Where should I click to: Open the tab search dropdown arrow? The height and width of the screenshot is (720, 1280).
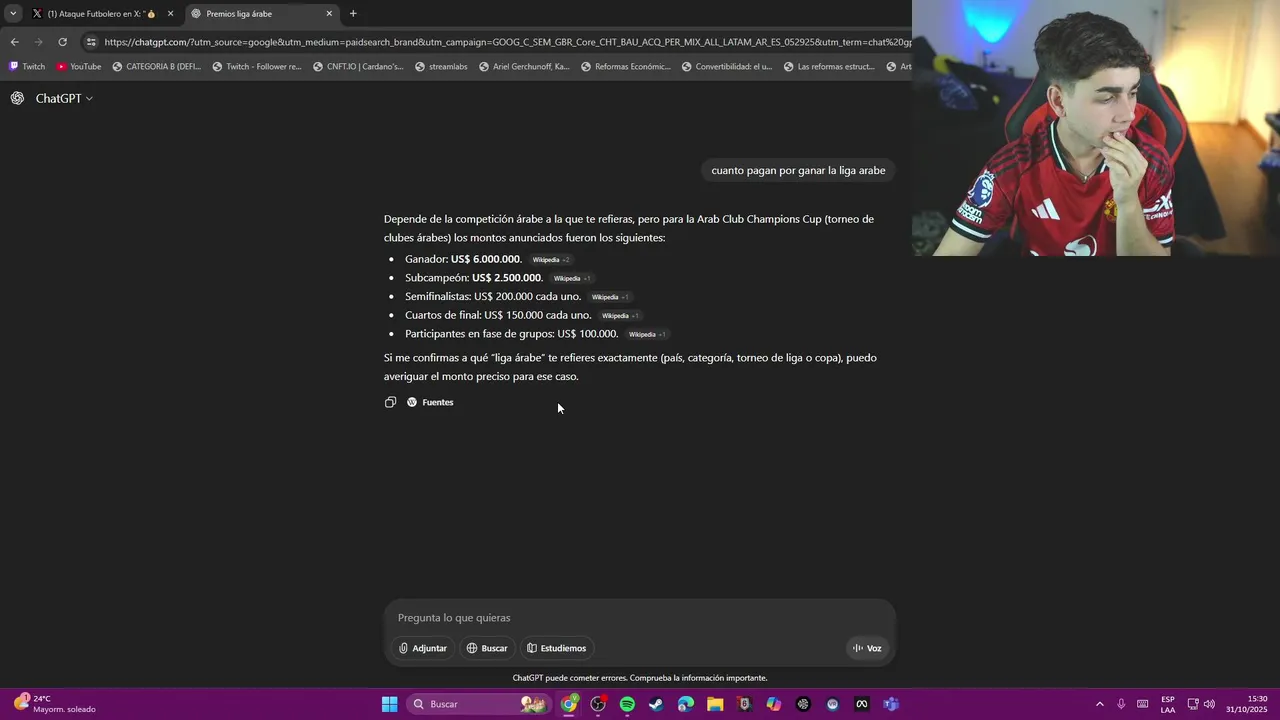coord(13,14)
